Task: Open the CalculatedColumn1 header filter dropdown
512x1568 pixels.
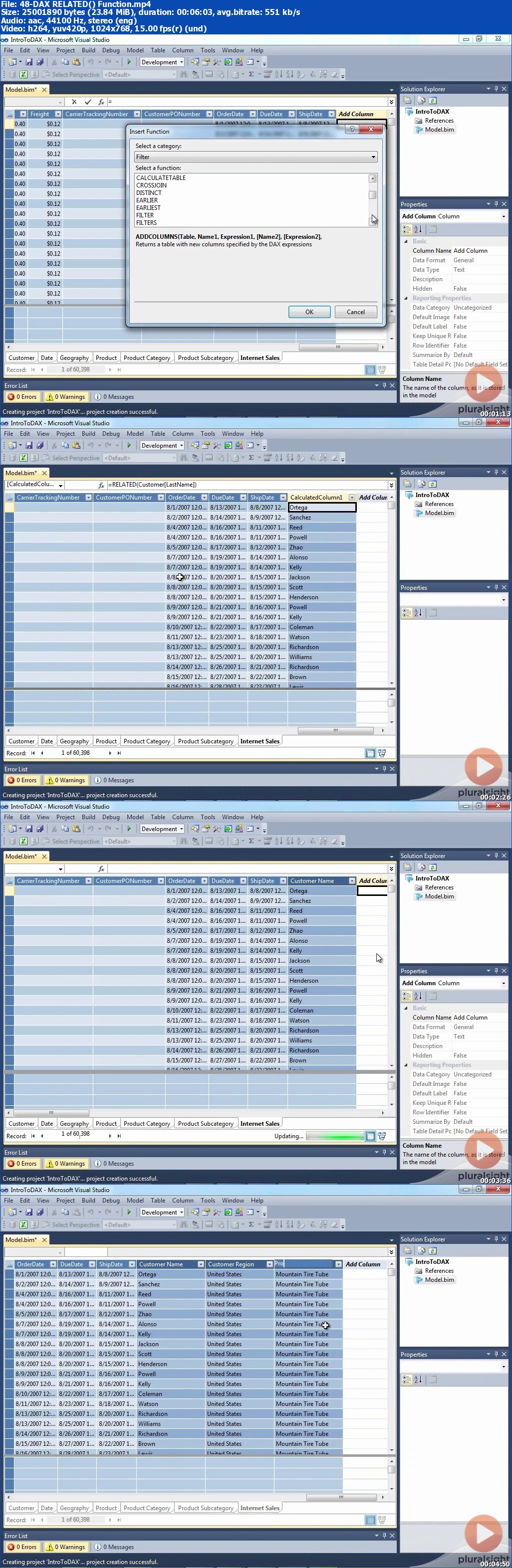Action: tap(352, 497)
